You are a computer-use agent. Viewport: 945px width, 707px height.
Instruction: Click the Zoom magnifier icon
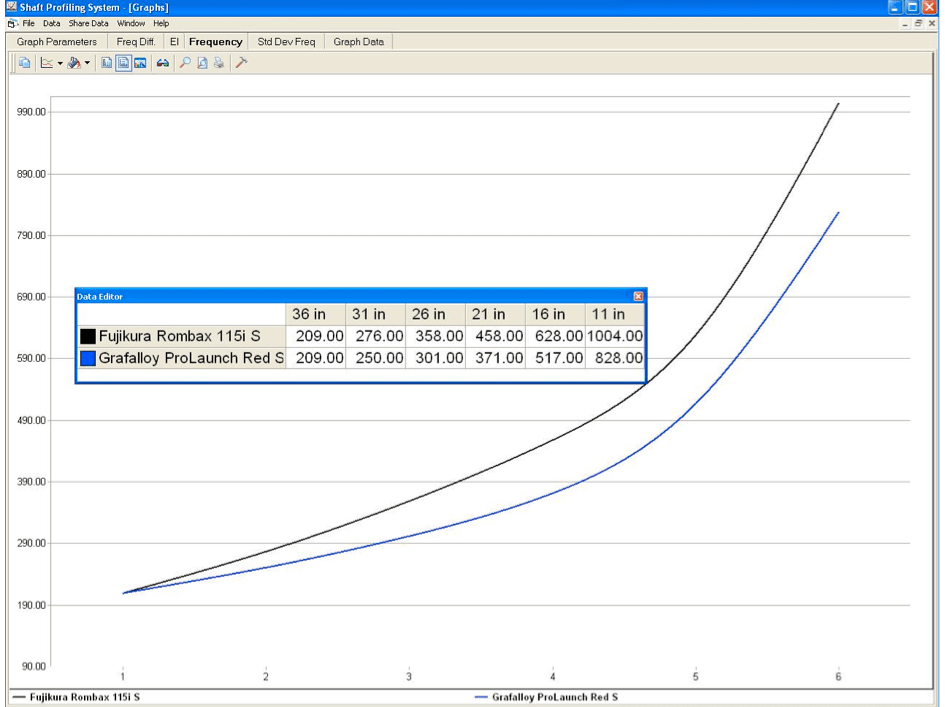click(186, 62)
